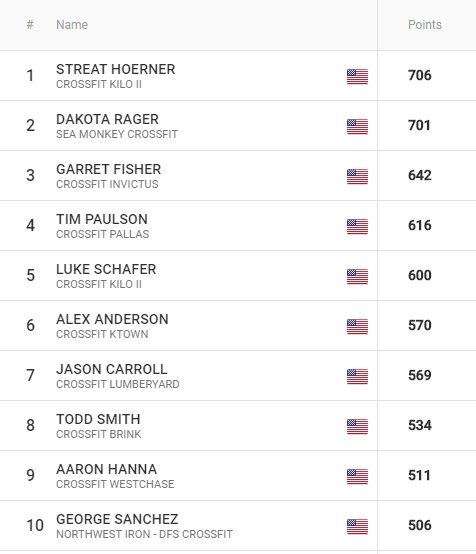
Task: Click AARON HANNA's name
Action: pyautogui.click(x=106, y=469)
